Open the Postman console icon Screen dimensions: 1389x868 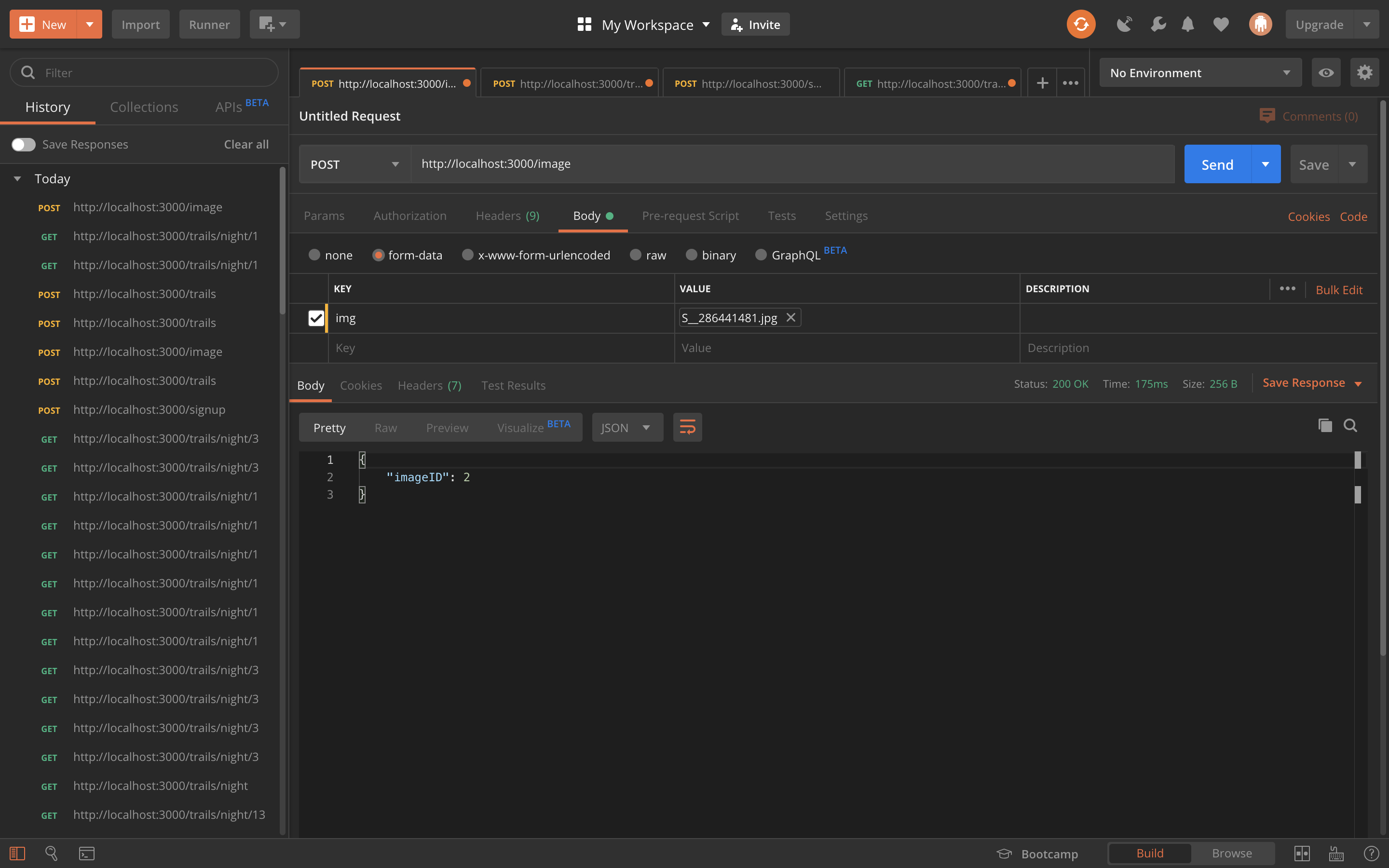pyautogui.click(x=87, y=853)
